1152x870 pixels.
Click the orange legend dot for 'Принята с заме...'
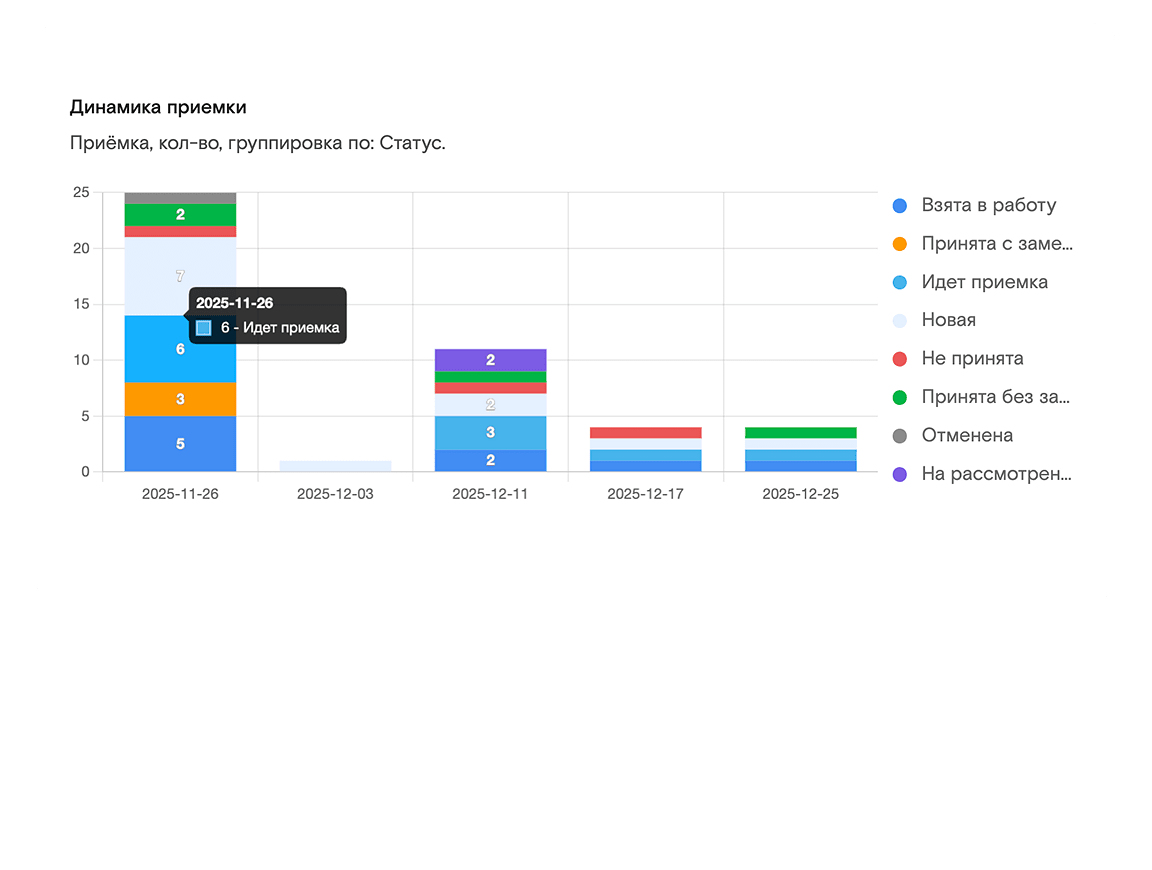pyautogui.click(x=899, y=244)
